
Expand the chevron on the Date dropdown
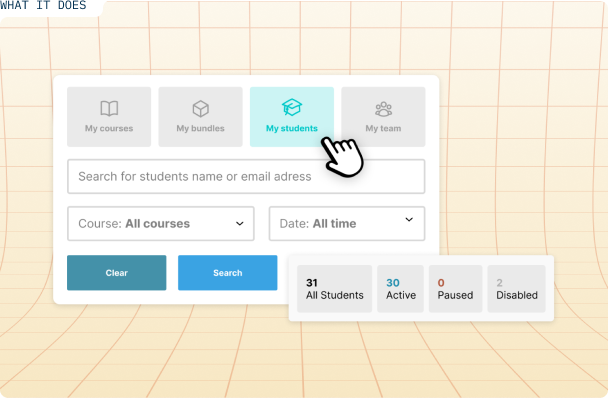tap(409, 220)
